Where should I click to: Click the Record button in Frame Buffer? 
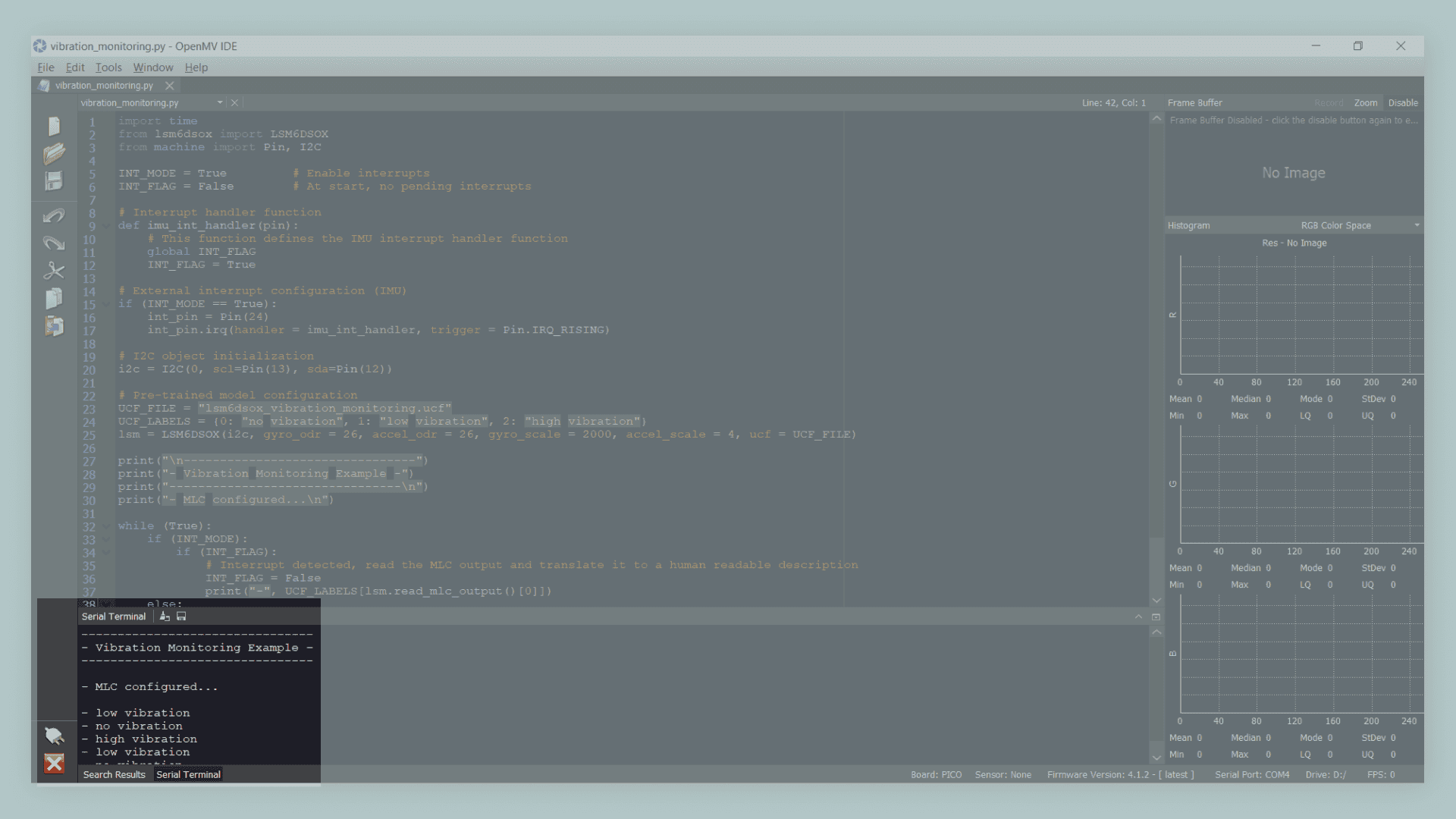(1328, 103)
